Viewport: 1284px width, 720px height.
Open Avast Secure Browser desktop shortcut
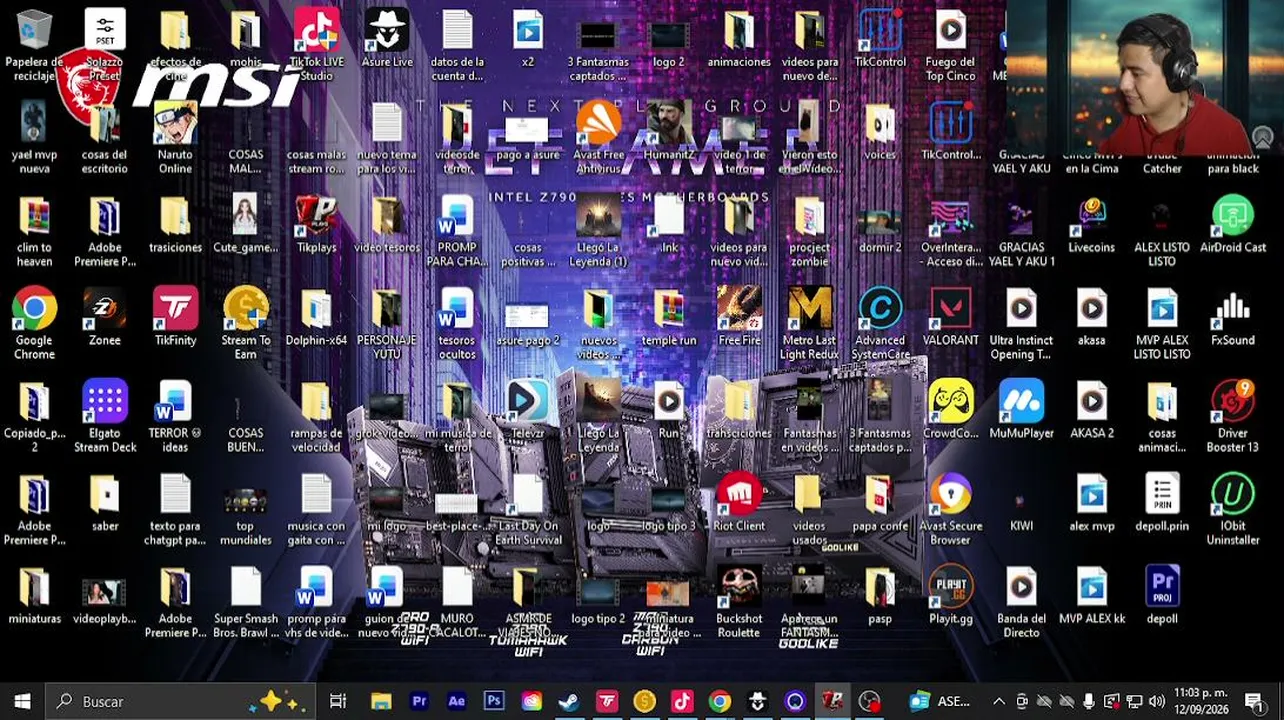[951, 510]
